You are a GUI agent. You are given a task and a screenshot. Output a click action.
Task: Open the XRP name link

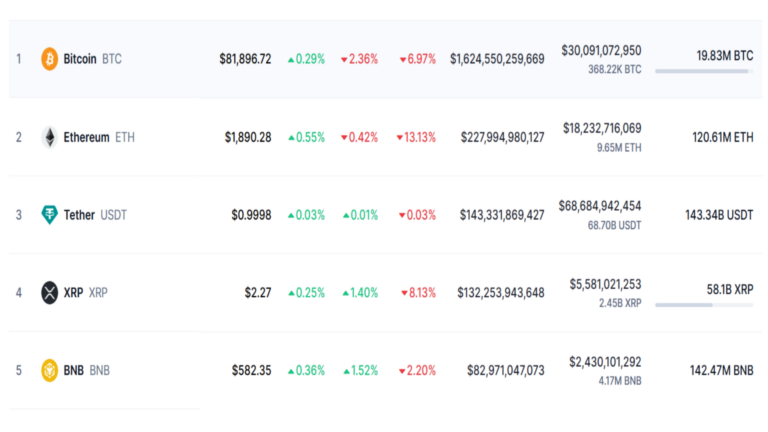73,293
